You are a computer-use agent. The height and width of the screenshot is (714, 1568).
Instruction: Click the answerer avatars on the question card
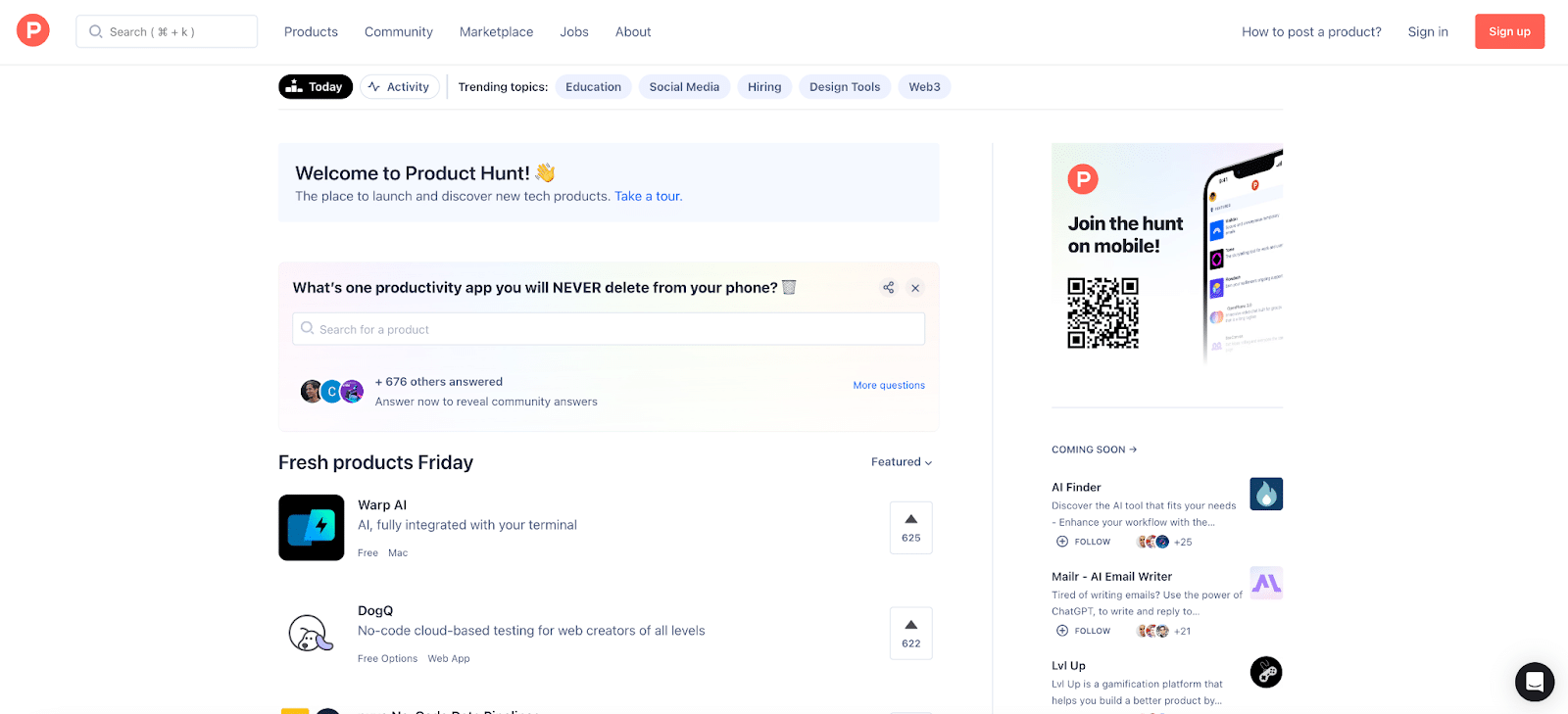[x=332, y=392]
